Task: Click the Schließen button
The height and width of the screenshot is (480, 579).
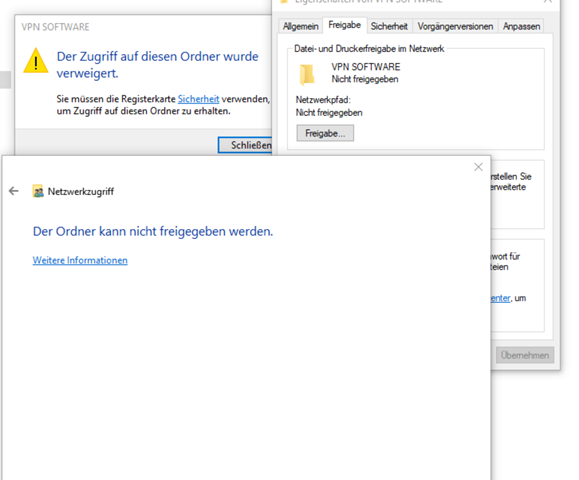Action: 245,145
